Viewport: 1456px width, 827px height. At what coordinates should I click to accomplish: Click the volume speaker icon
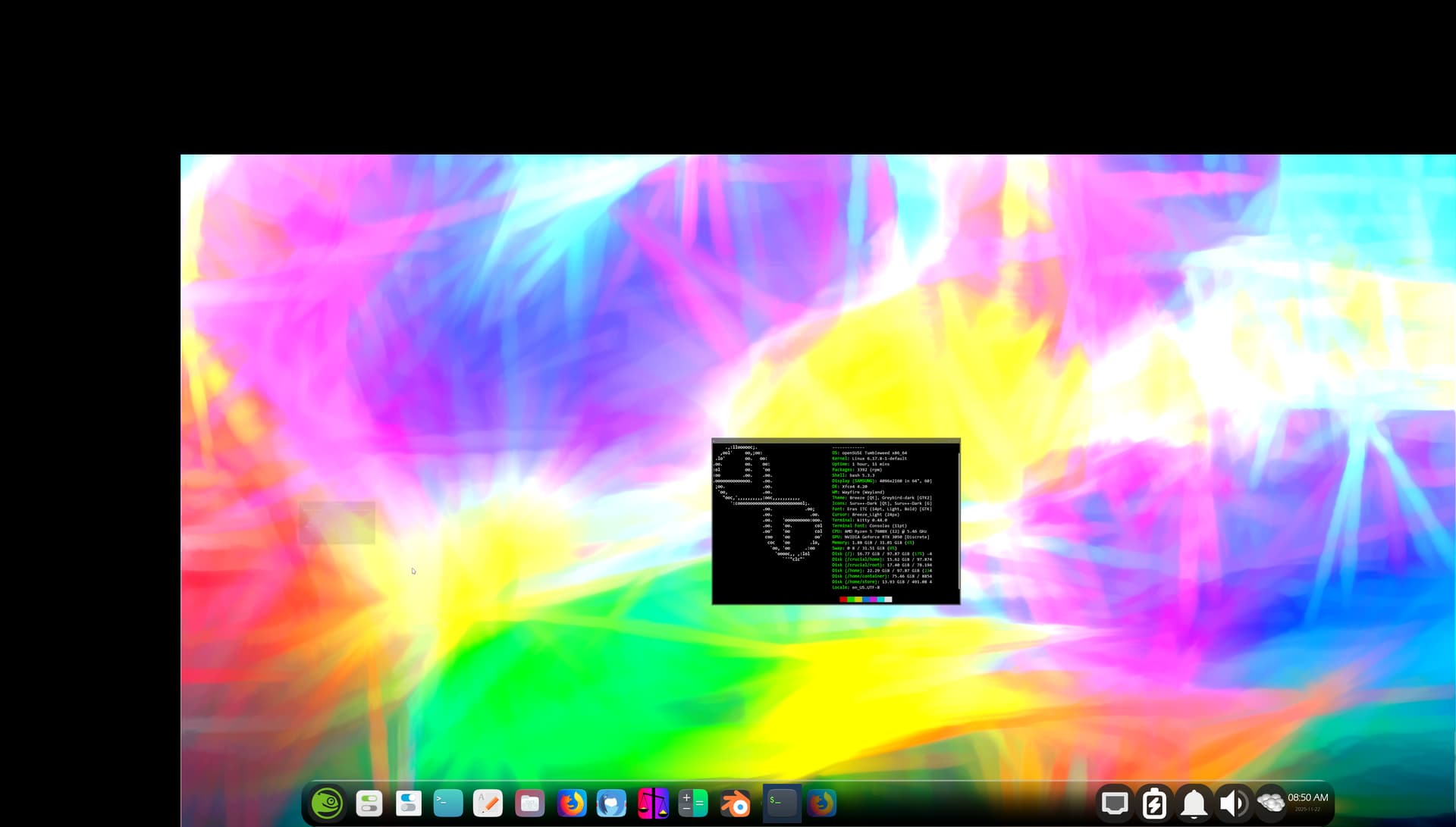click(x=1233, y=803)
